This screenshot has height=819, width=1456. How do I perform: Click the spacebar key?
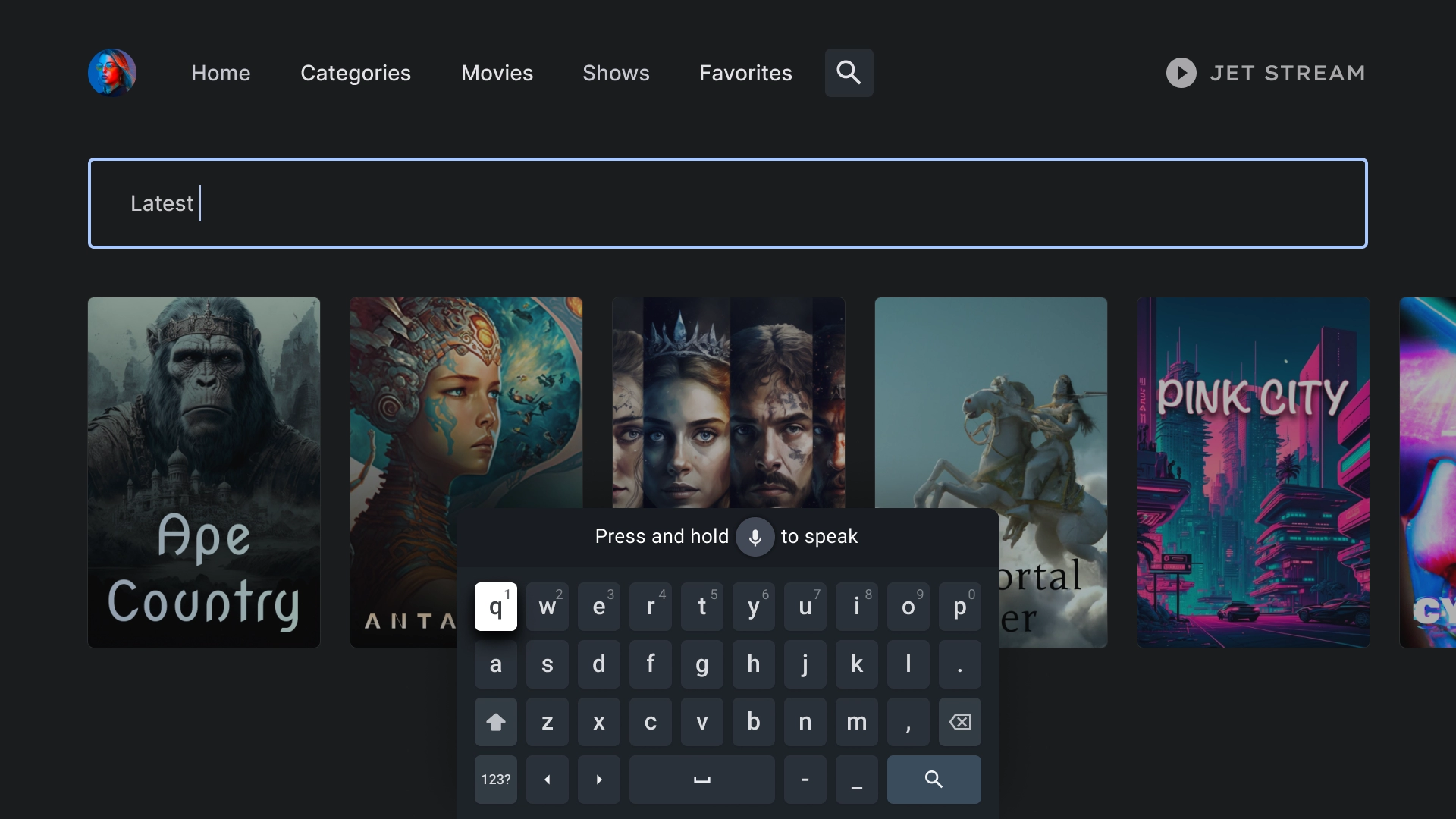click(700, 779)
